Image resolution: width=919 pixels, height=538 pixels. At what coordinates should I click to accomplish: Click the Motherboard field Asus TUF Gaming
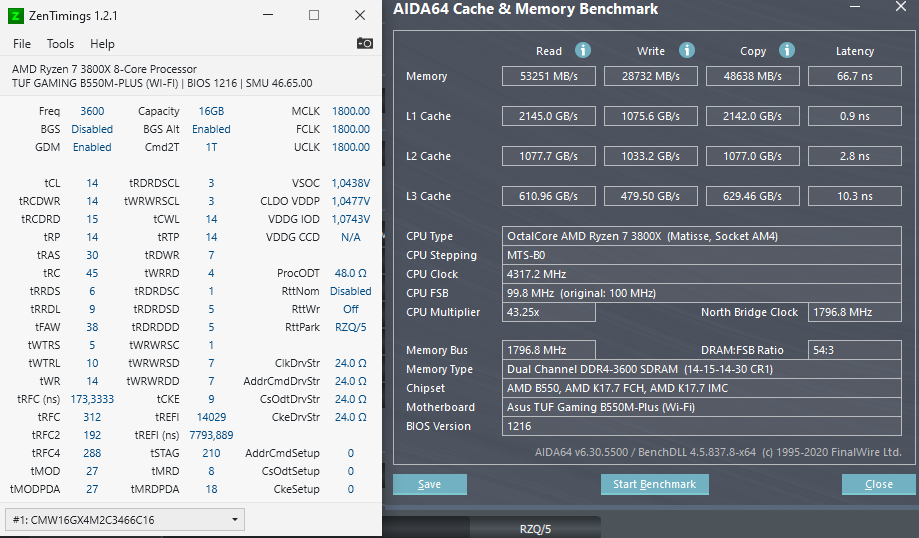(702, 407)
